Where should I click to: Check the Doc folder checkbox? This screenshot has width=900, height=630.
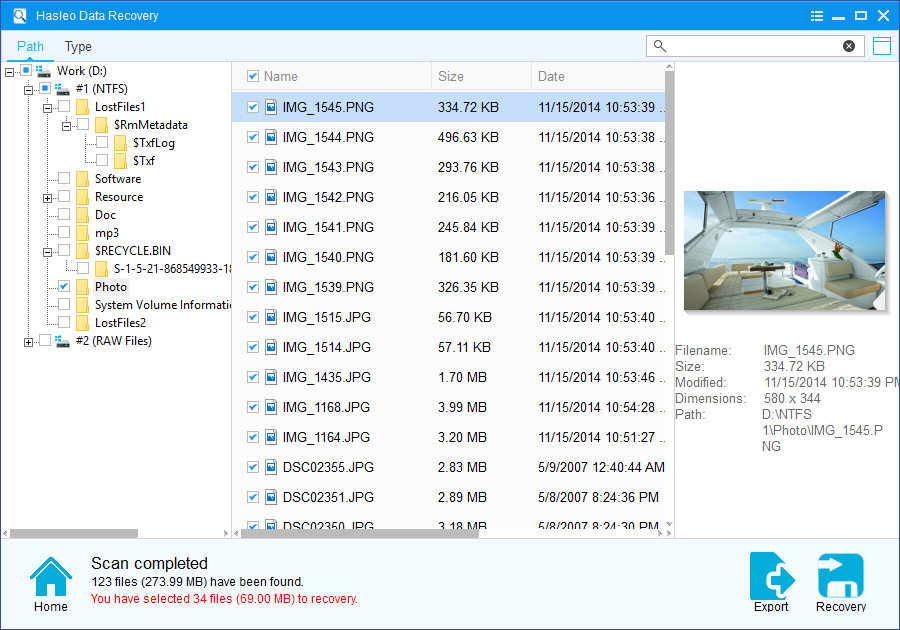(x=64, y=214)
